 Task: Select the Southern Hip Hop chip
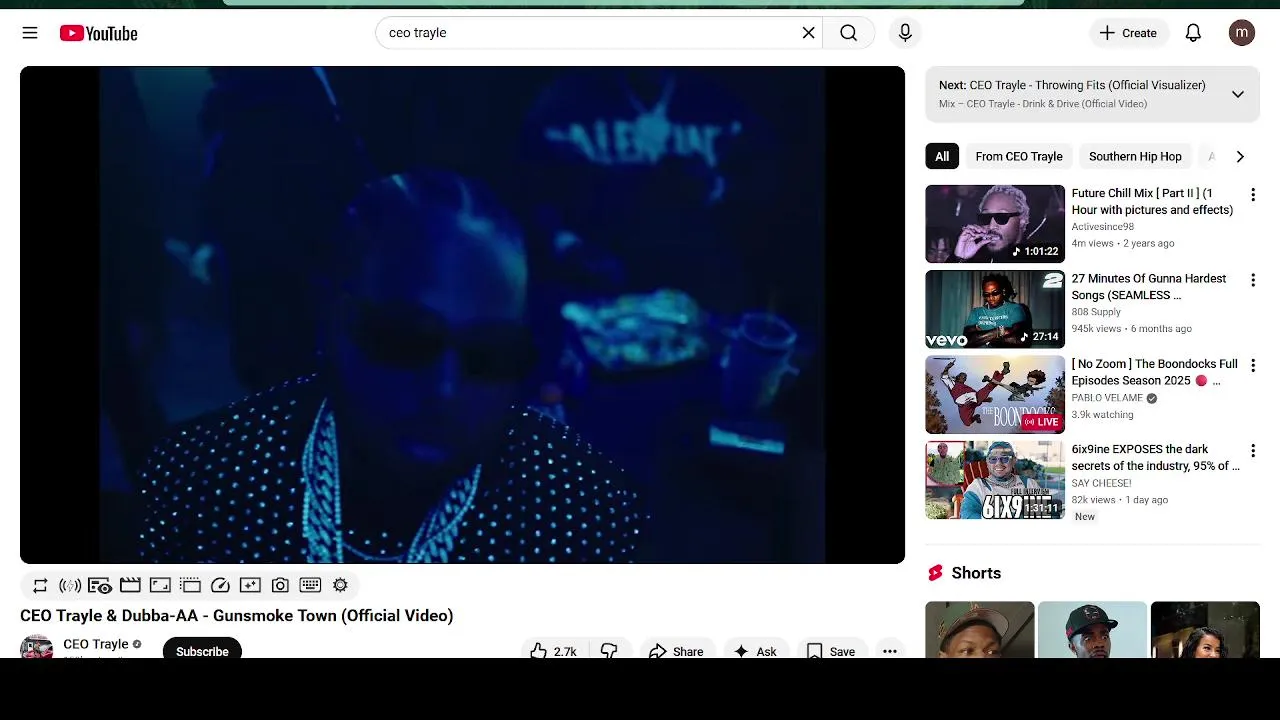pos(1135,156)
